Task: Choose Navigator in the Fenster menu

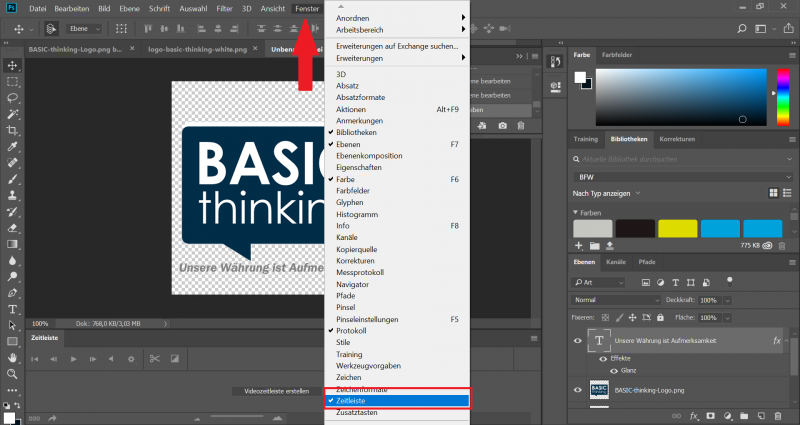Action: tap(397, 284)
